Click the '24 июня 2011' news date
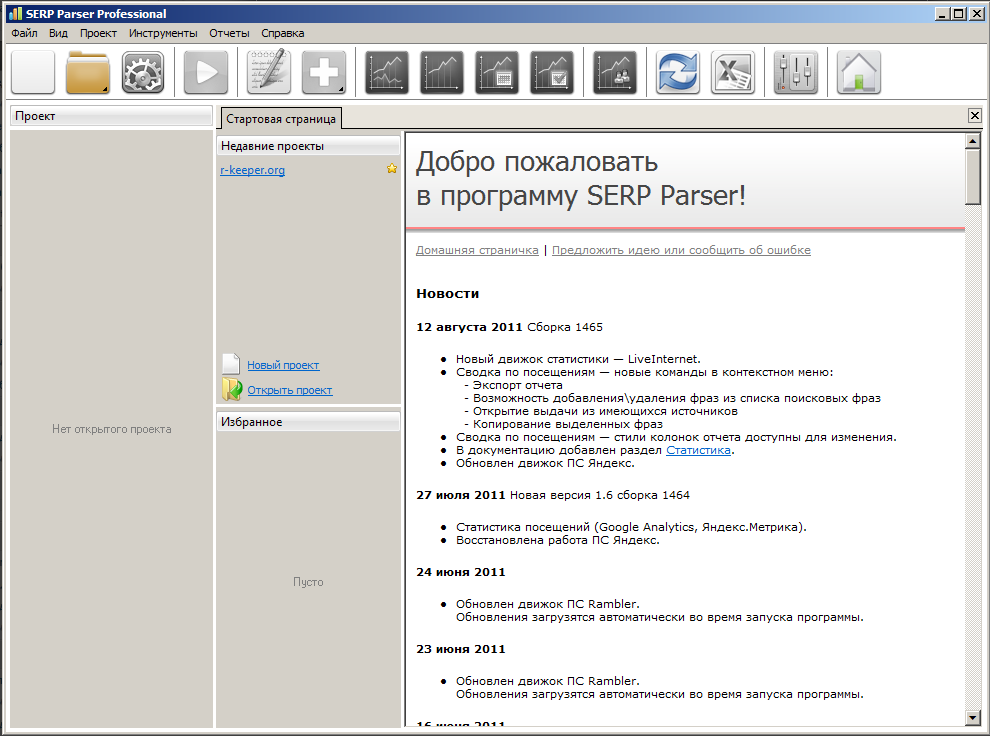This screenshot has width=990, height=736. coord(461,572)
